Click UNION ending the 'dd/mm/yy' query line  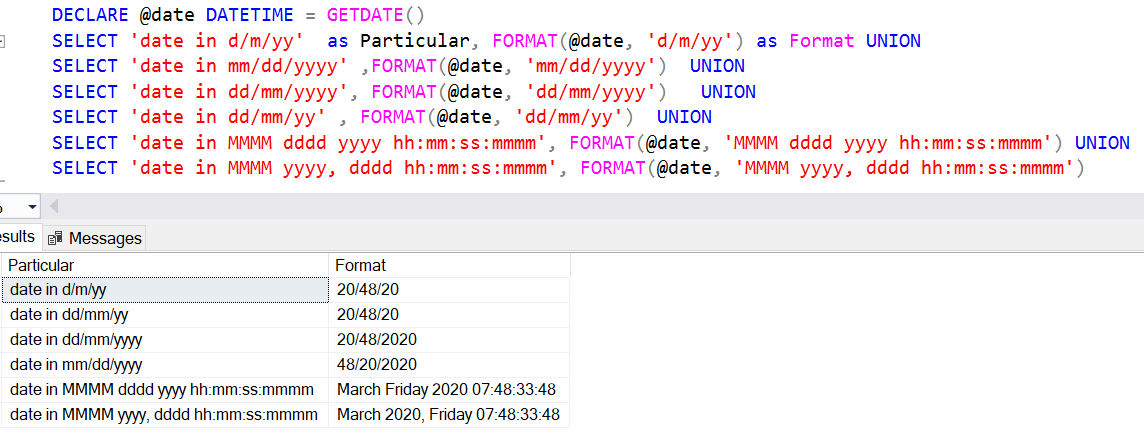[x=684, y=117]
